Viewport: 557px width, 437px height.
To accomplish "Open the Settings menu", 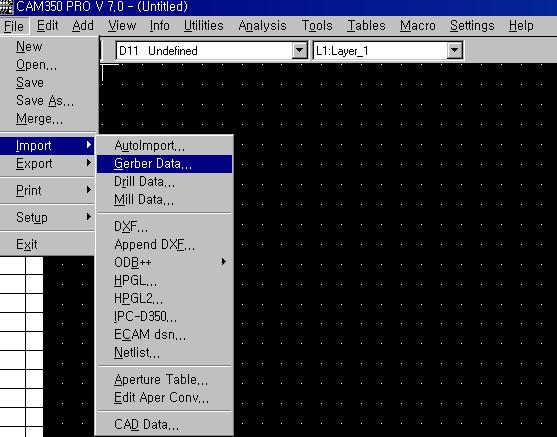I will click(x=472, y=26).
